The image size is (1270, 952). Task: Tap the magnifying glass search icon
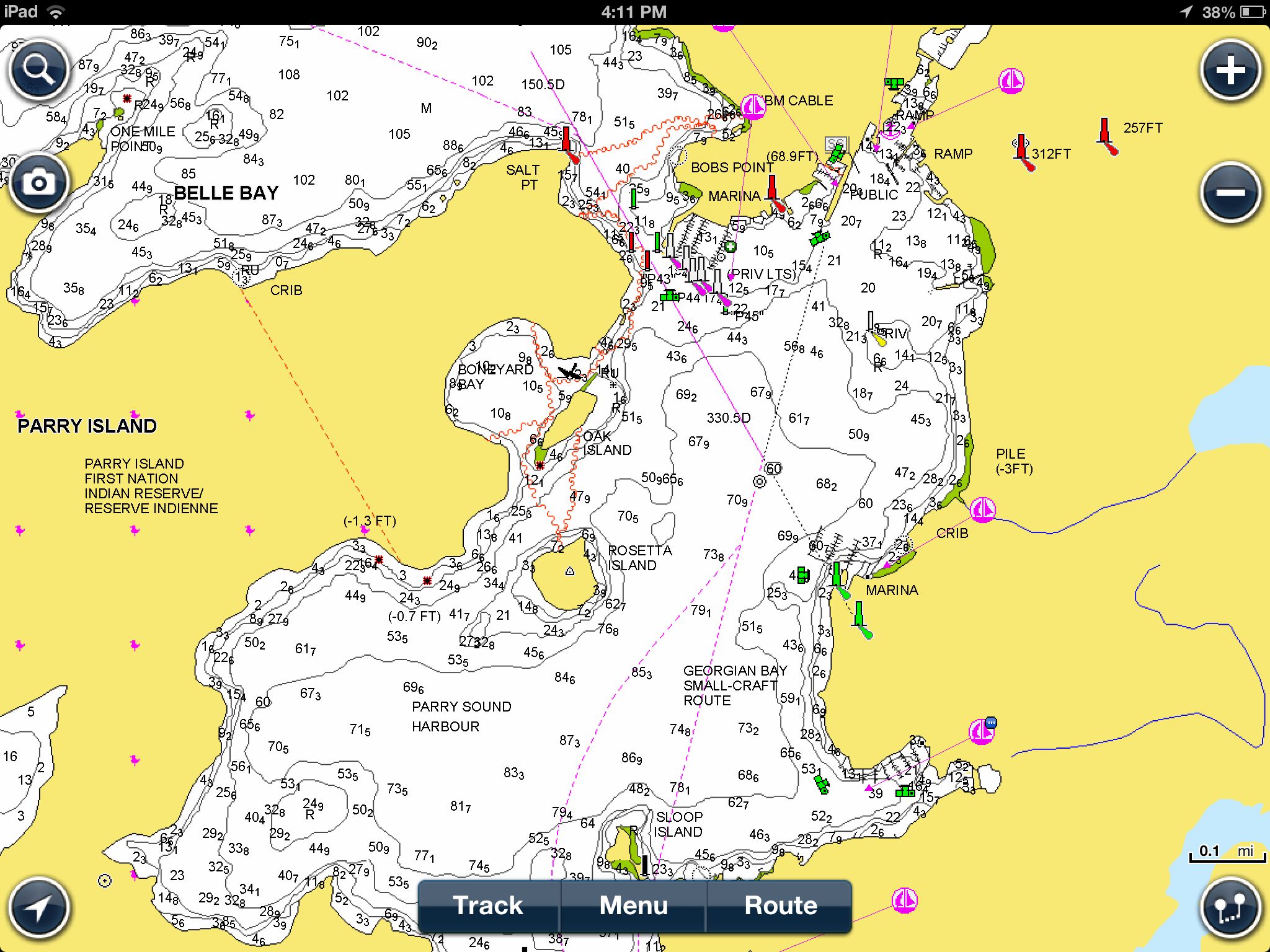(39, 70)
